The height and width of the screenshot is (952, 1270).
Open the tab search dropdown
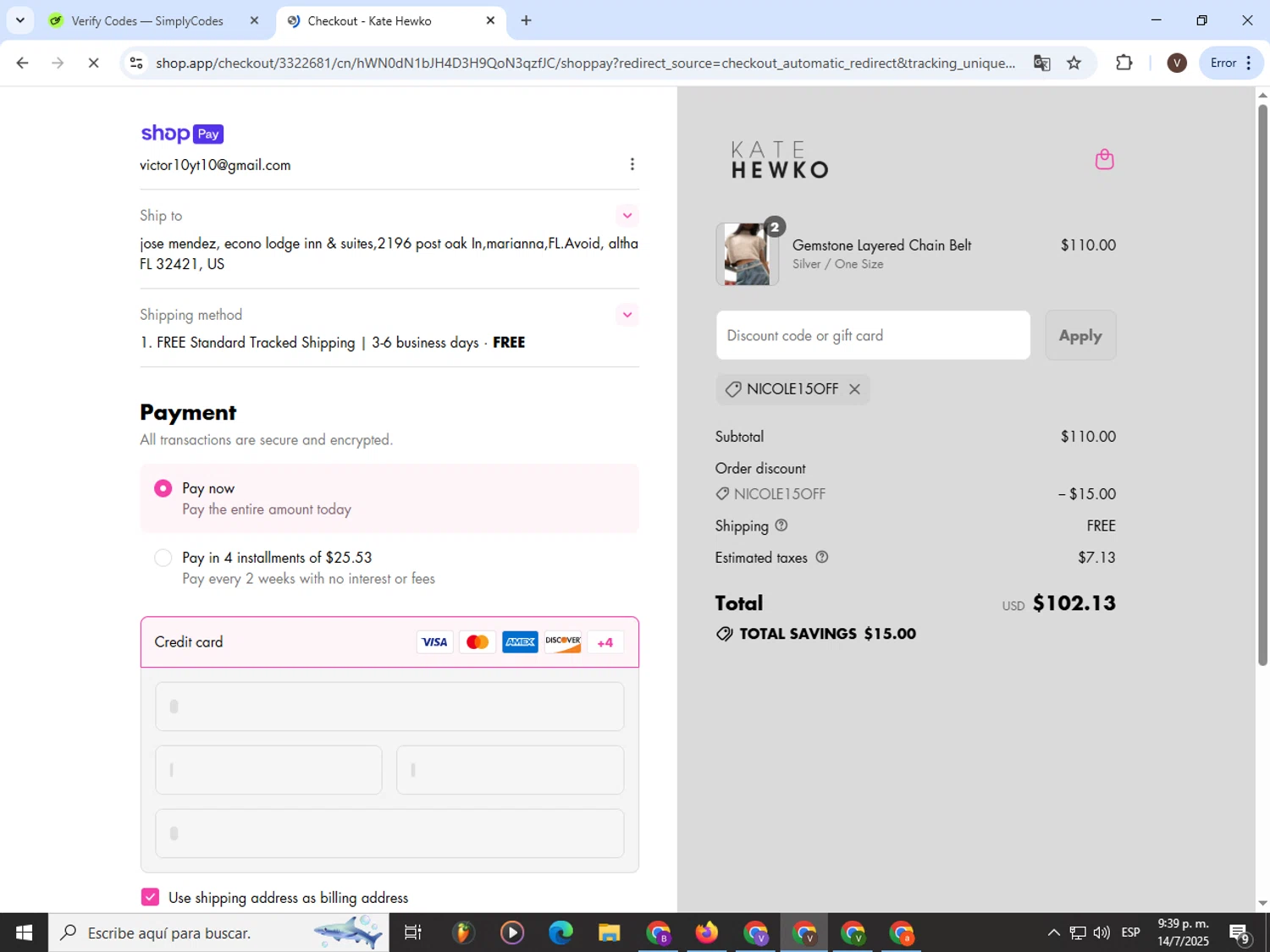(19, 20)
